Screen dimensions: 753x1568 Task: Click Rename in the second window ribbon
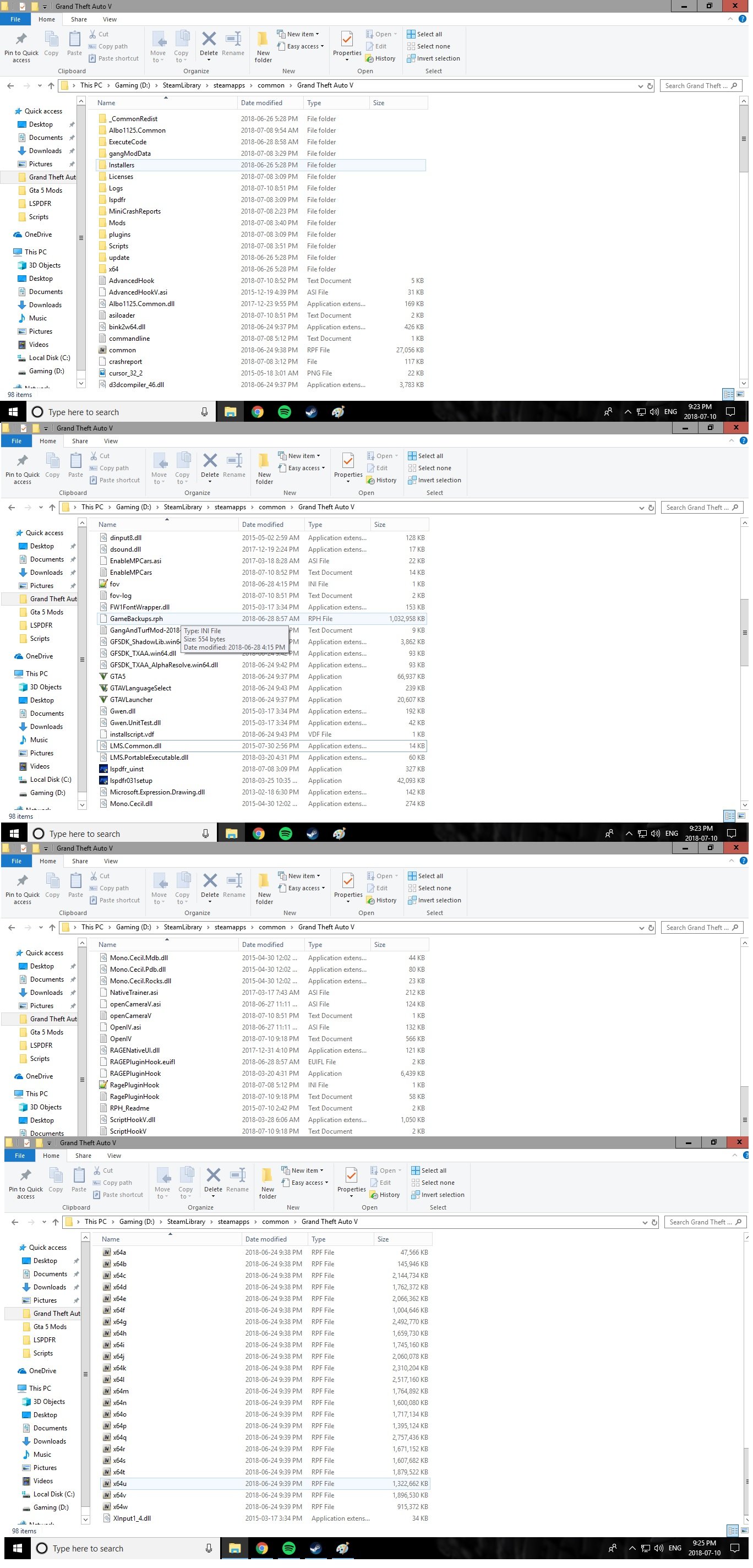[234, 465]
